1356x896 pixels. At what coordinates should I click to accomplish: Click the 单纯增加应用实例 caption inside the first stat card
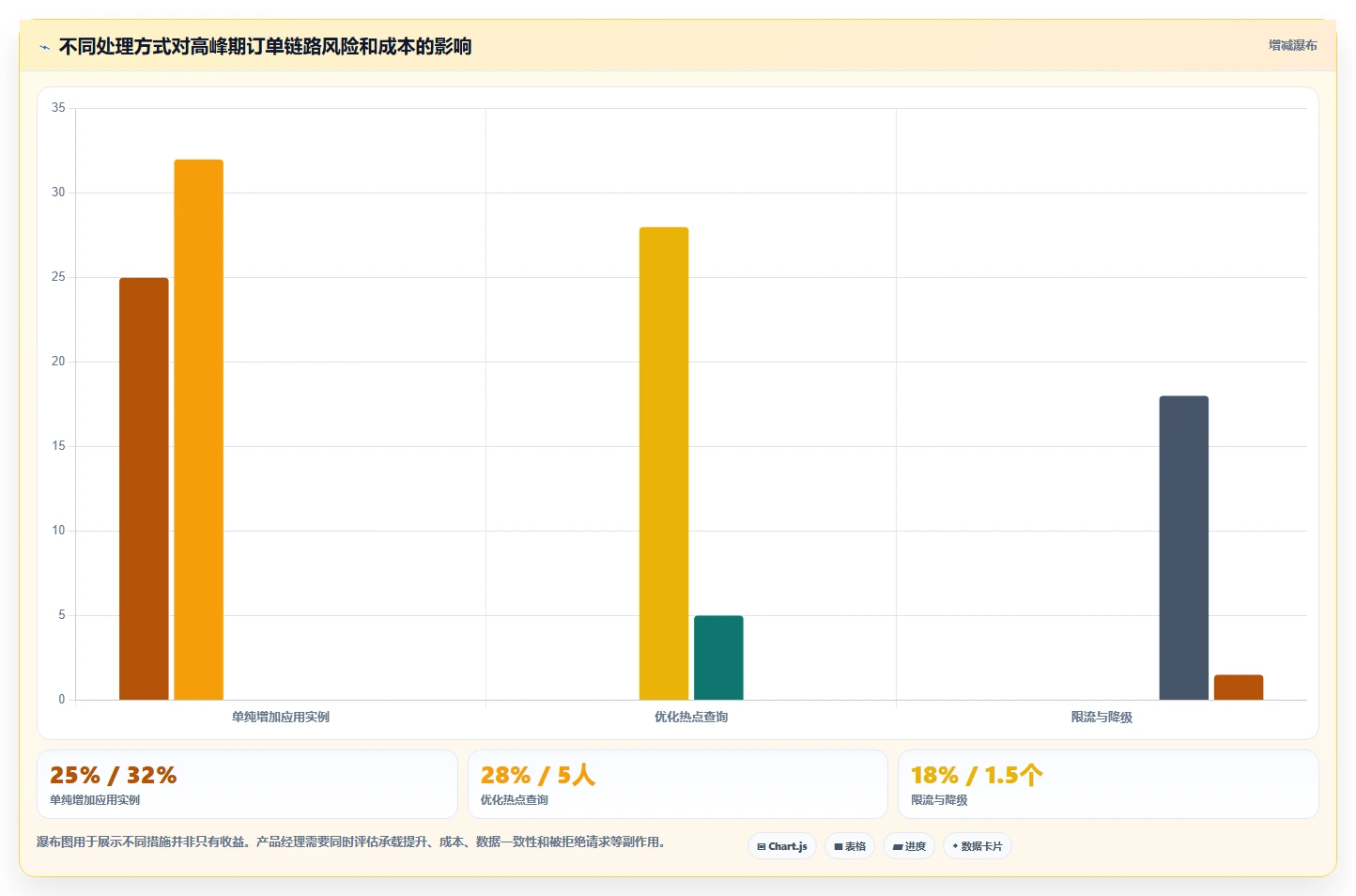pos(95,800)
